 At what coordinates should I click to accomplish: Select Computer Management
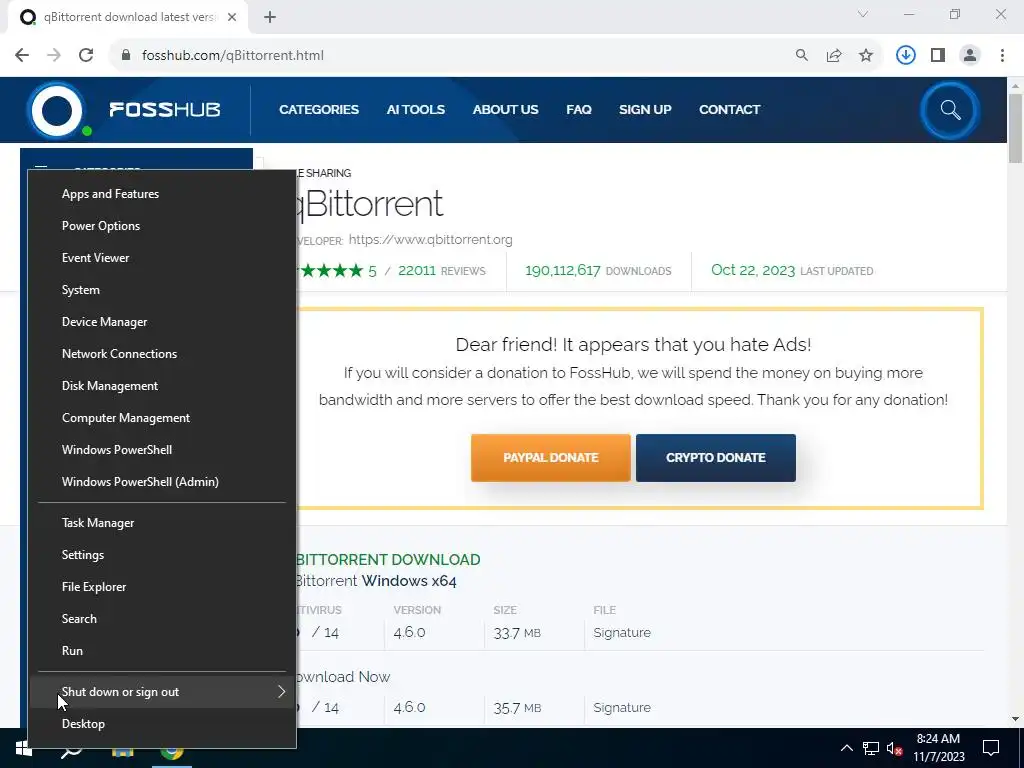pos(162,418)
